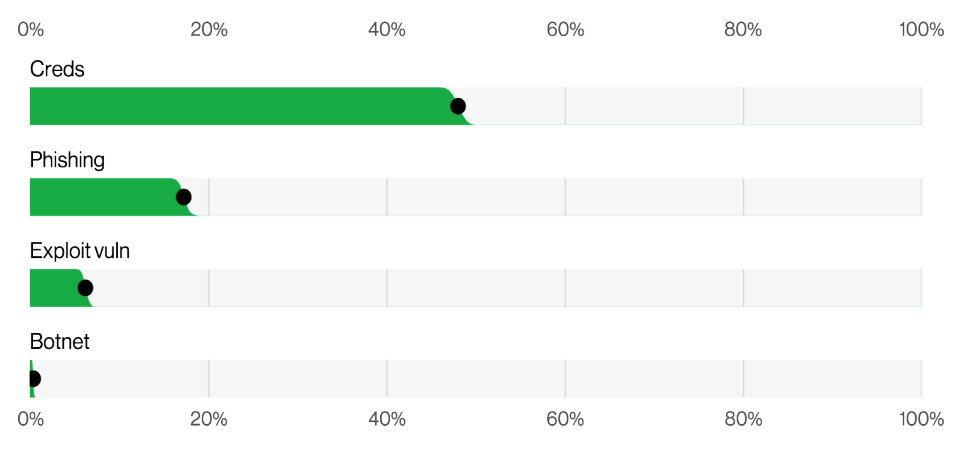Click the bottom axis 100% label
Image resolution: width=962 pixels, height=454 pixels.
click(x=922, y=420)
